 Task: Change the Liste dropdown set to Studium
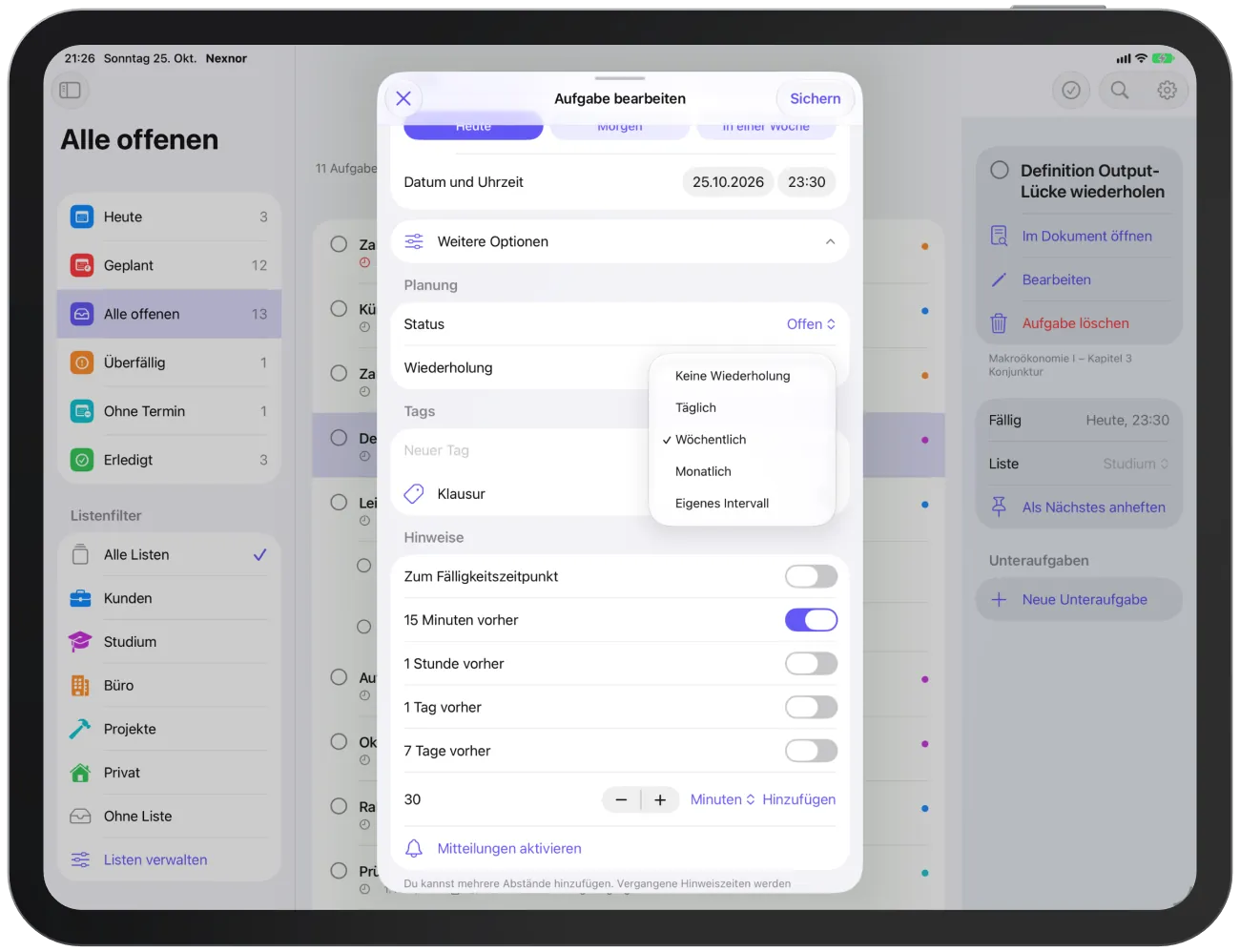click(x=1135, y=464)
